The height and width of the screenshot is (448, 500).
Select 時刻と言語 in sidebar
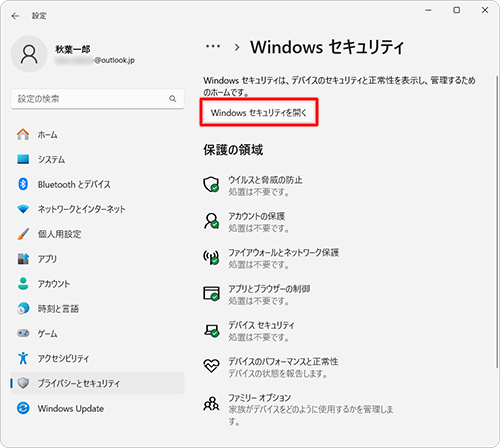click(x=97, y=308)
